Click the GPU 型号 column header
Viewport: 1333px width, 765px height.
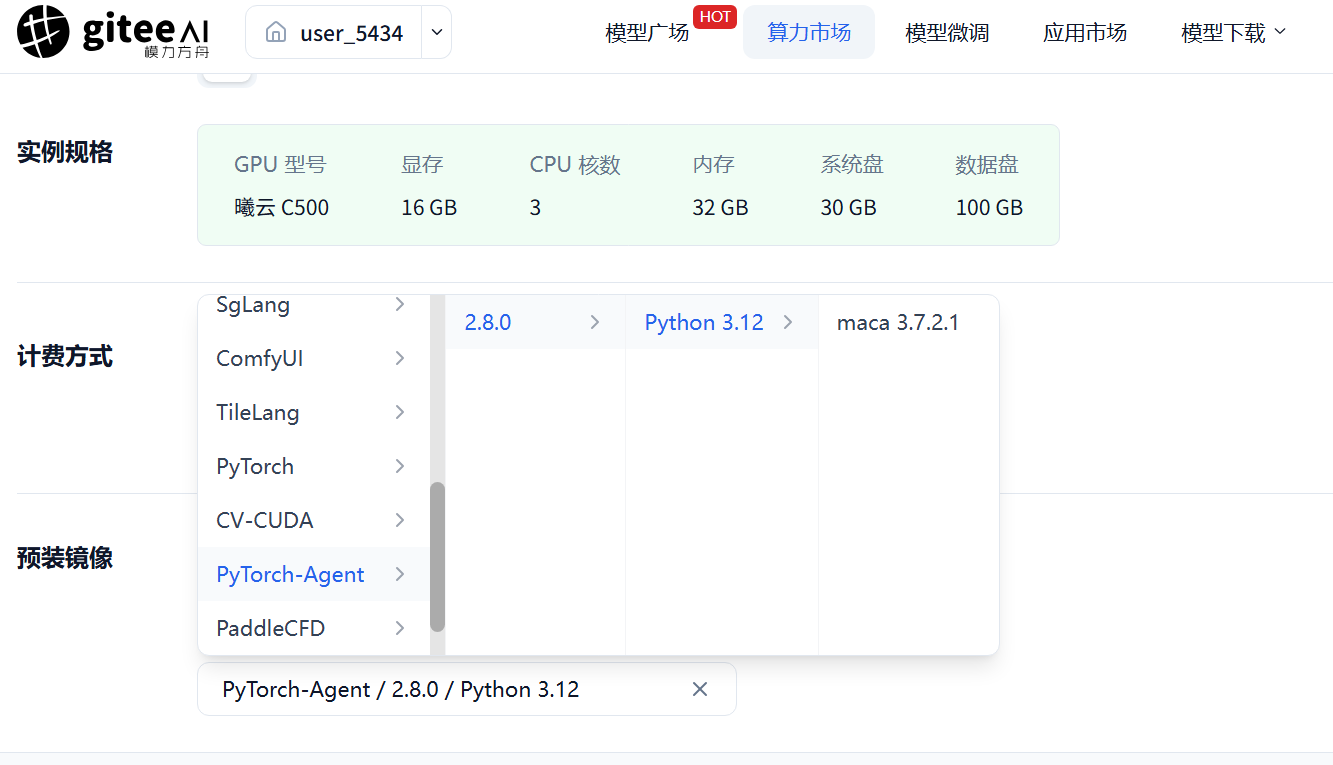[x=281, y=165]
